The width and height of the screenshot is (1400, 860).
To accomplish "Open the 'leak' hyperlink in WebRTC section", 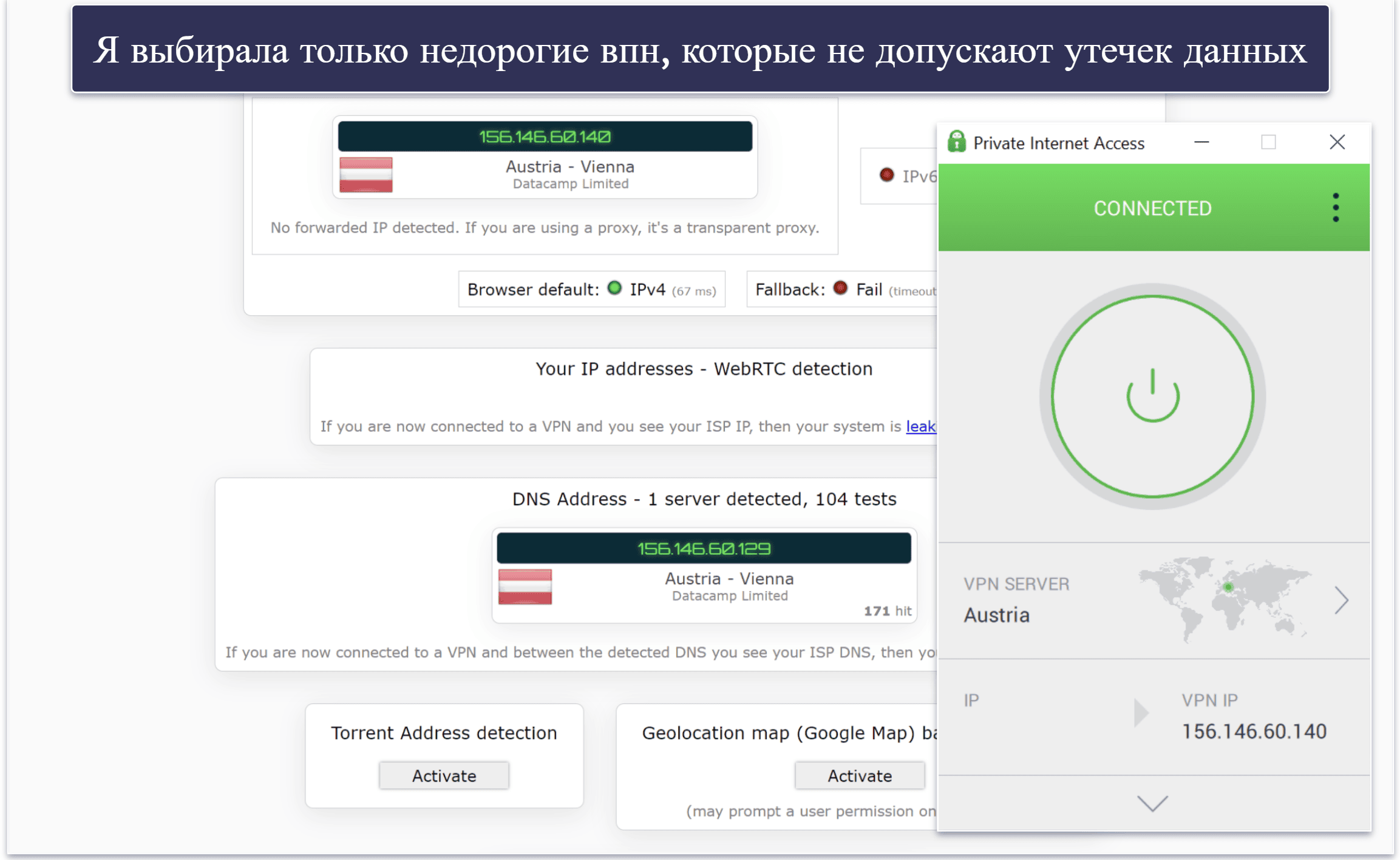I will (x=921, y=426).
